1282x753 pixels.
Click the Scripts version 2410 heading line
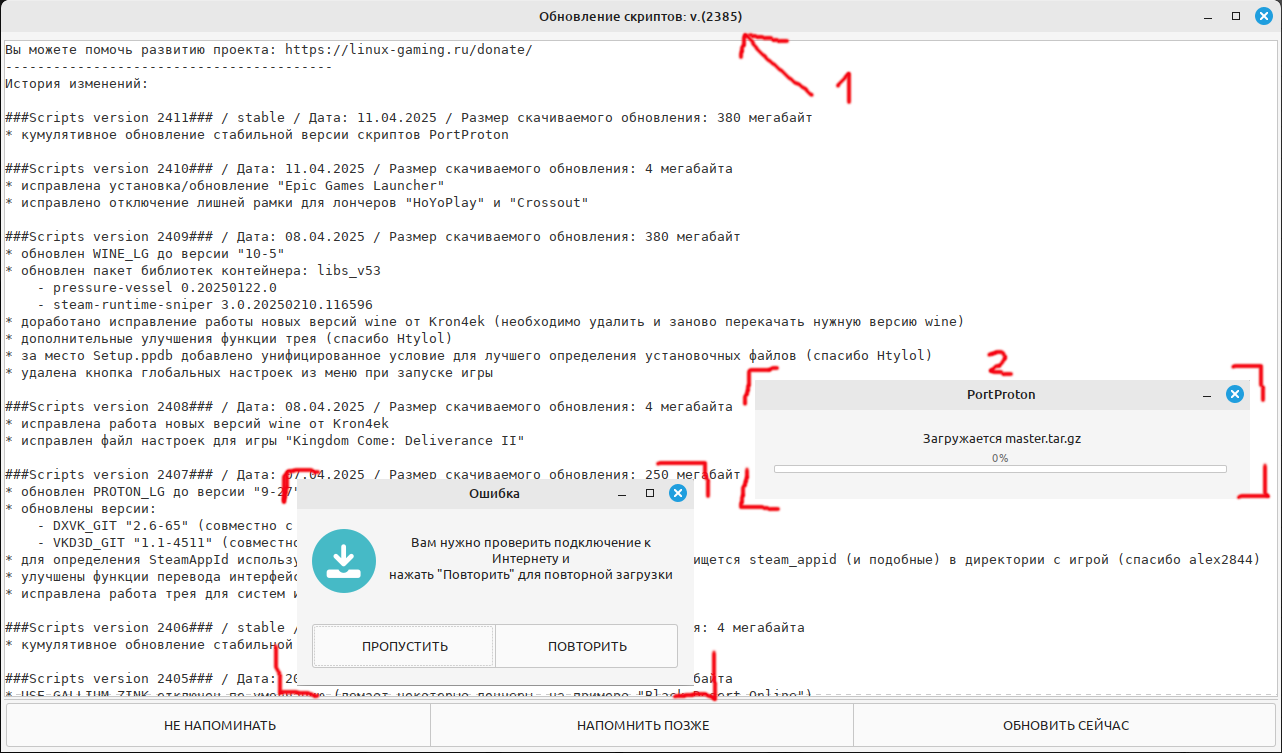(x=369, y=169)
